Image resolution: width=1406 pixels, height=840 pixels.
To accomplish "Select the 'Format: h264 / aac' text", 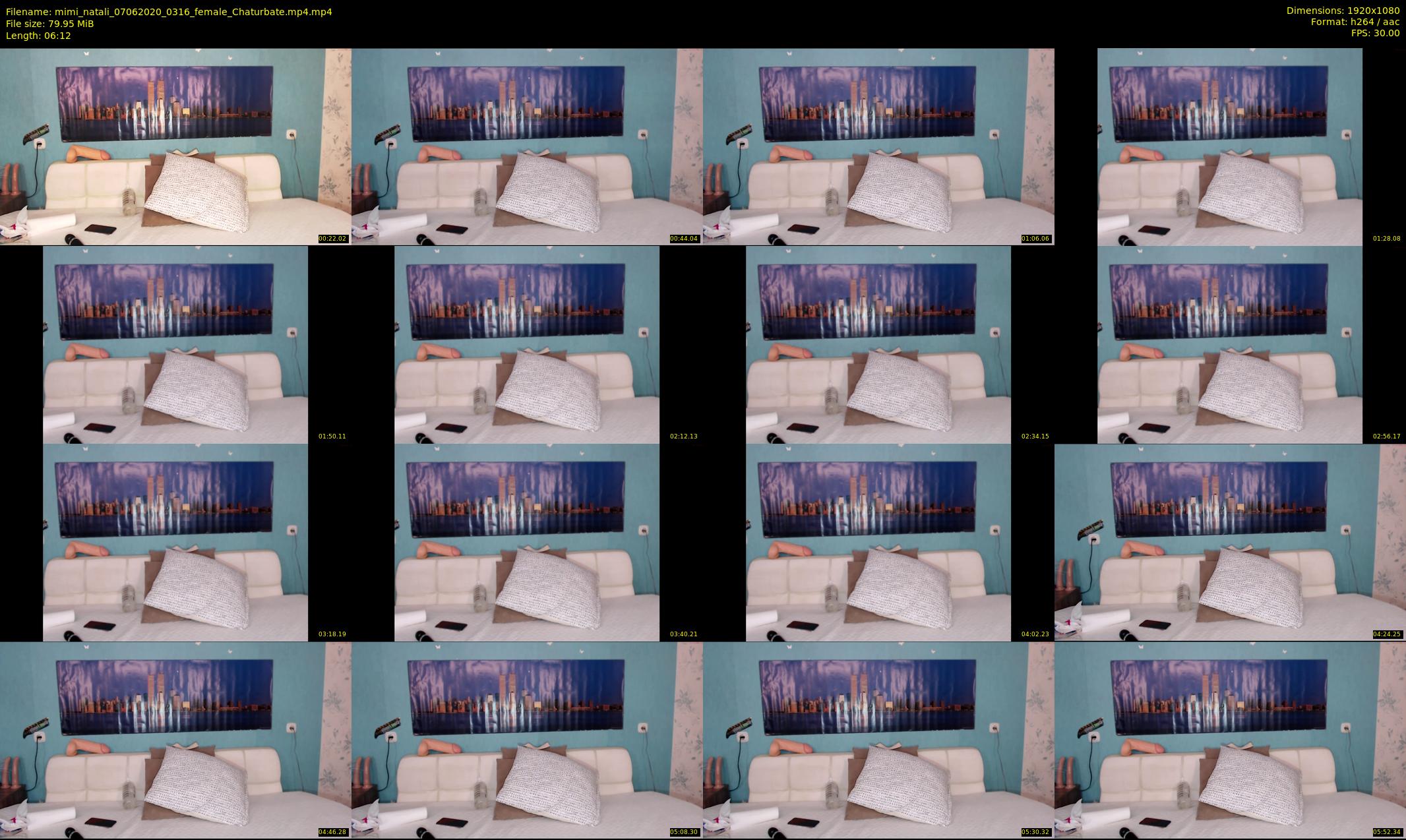I will tap(1355, 22).
